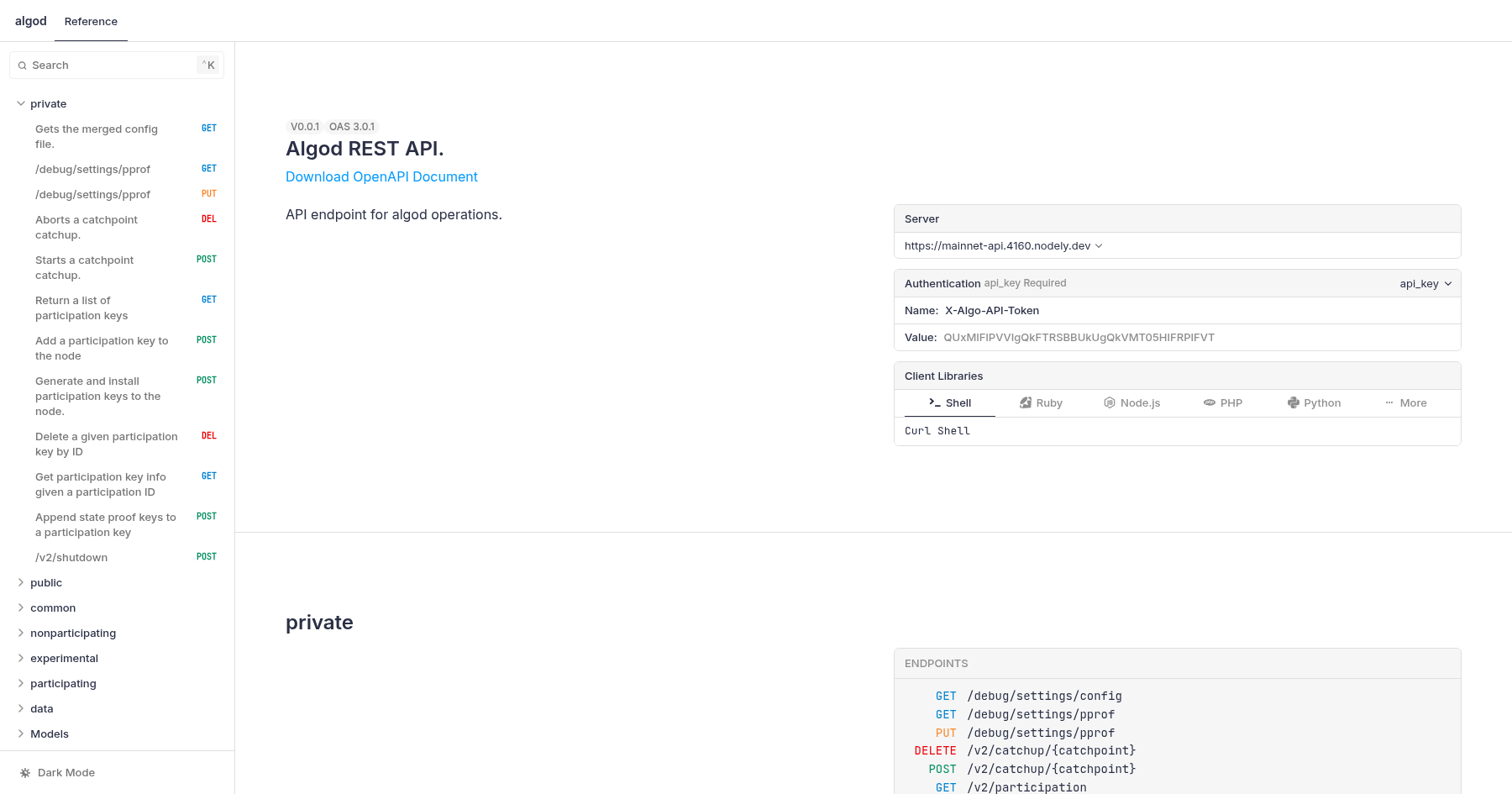Screen dimensions: 1512x794
Task: Open the server URL dropdown
Action: 1003,246
